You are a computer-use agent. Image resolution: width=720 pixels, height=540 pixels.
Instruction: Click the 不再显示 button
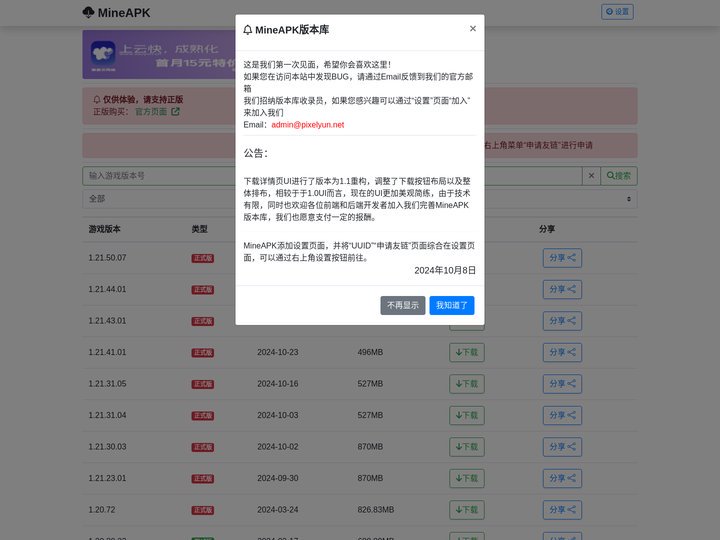tap(403, 305)
